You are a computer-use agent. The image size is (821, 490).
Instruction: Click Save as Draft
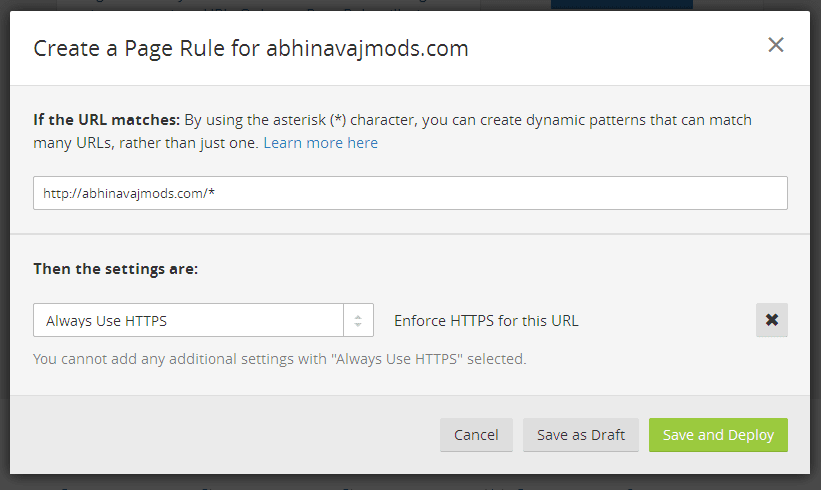[581, 435]
